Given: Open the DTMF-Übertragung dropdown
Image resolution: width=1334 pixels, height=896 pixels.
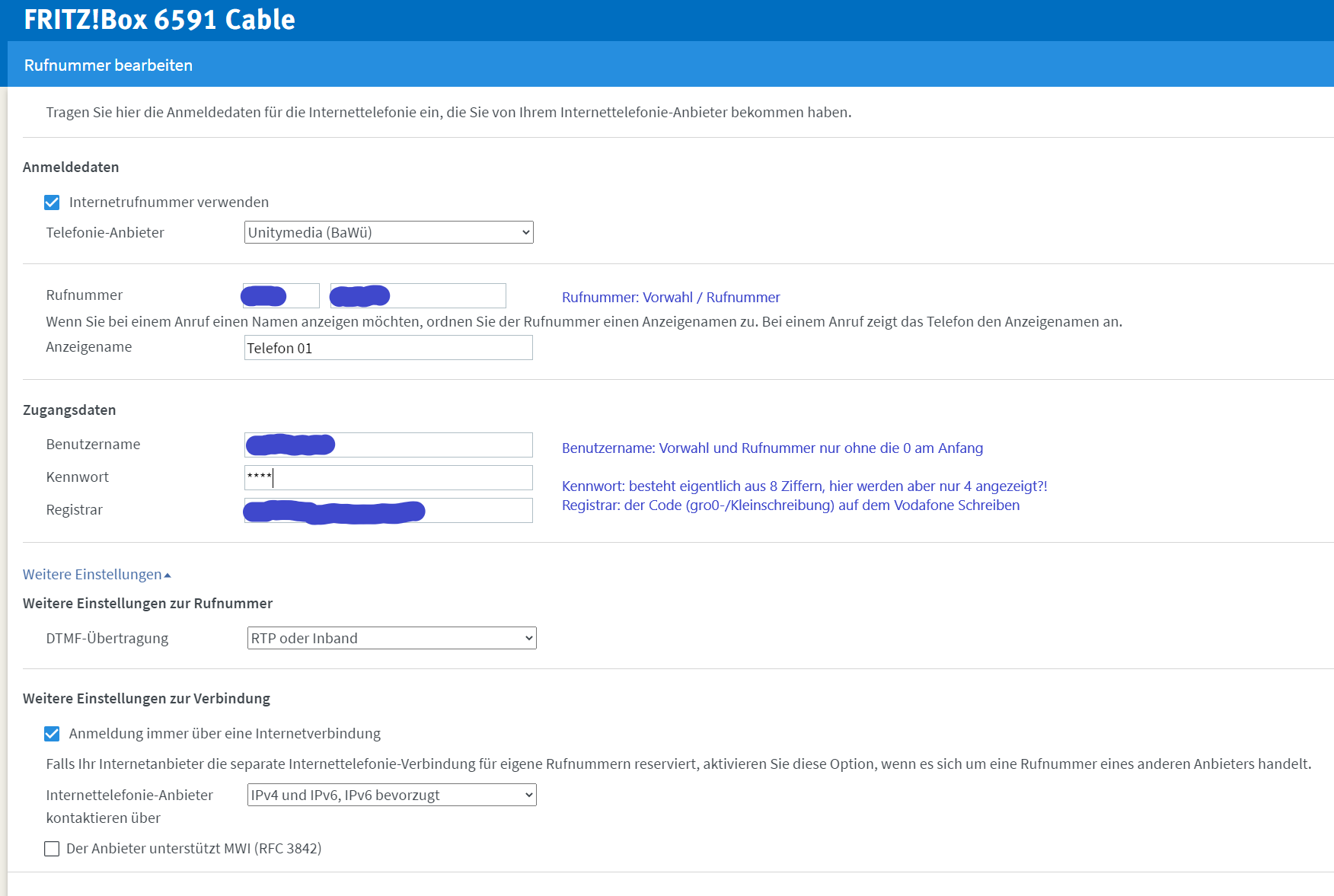Looking at the screenshot, I should [x=391, y=638].
